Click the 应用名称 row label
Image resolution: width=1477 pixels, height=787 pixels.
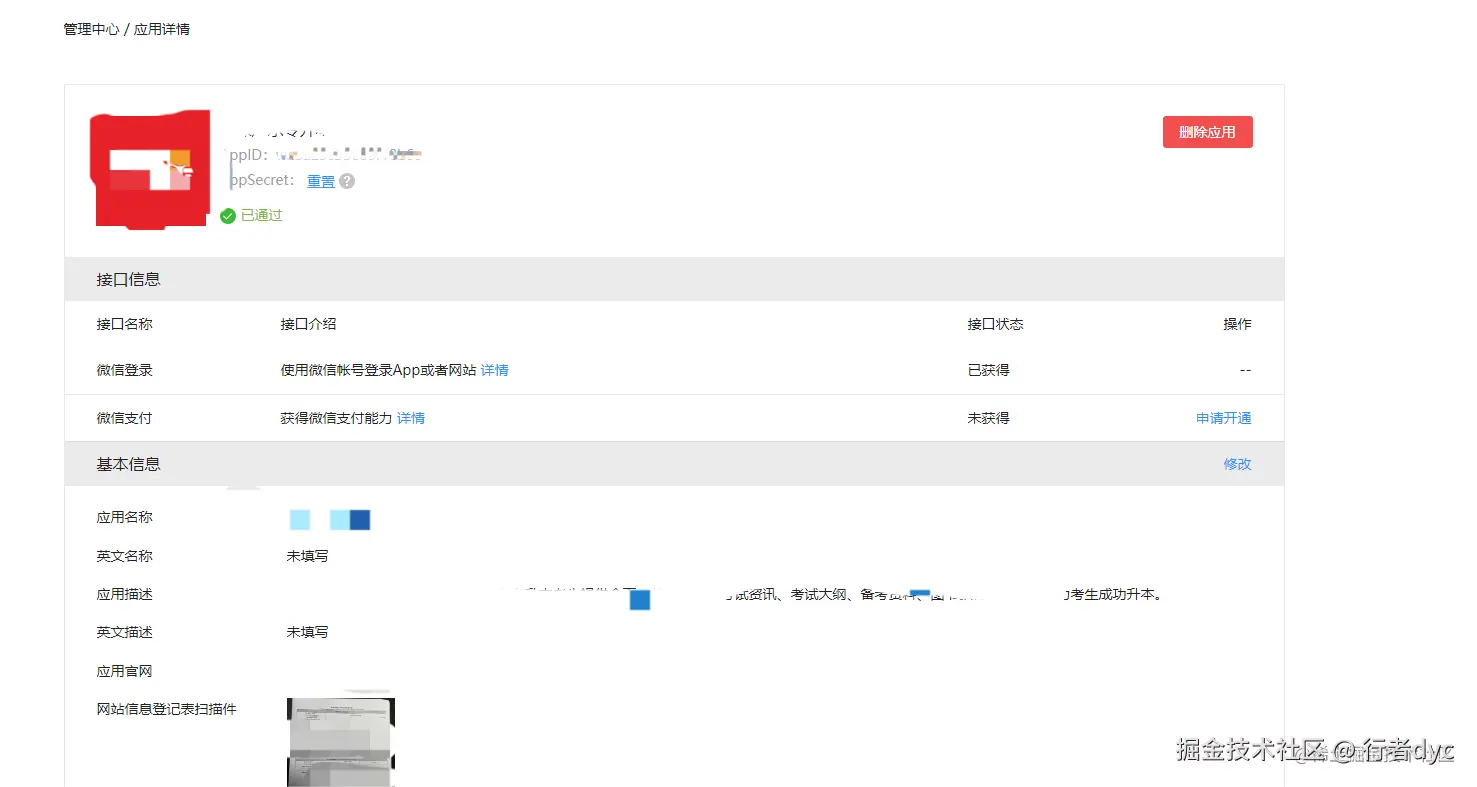(x=124, y=517)
